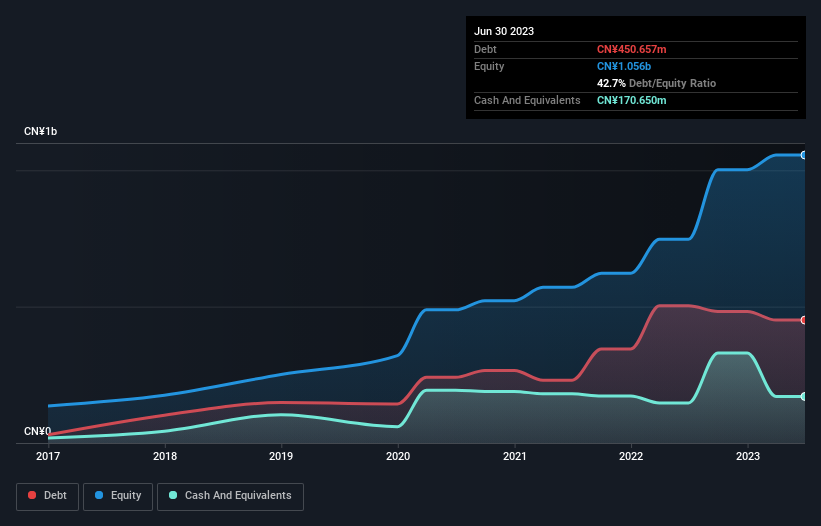Screen dimensions: 821x526
Task: Click the 2023 x-axis label
Action: 748,456
